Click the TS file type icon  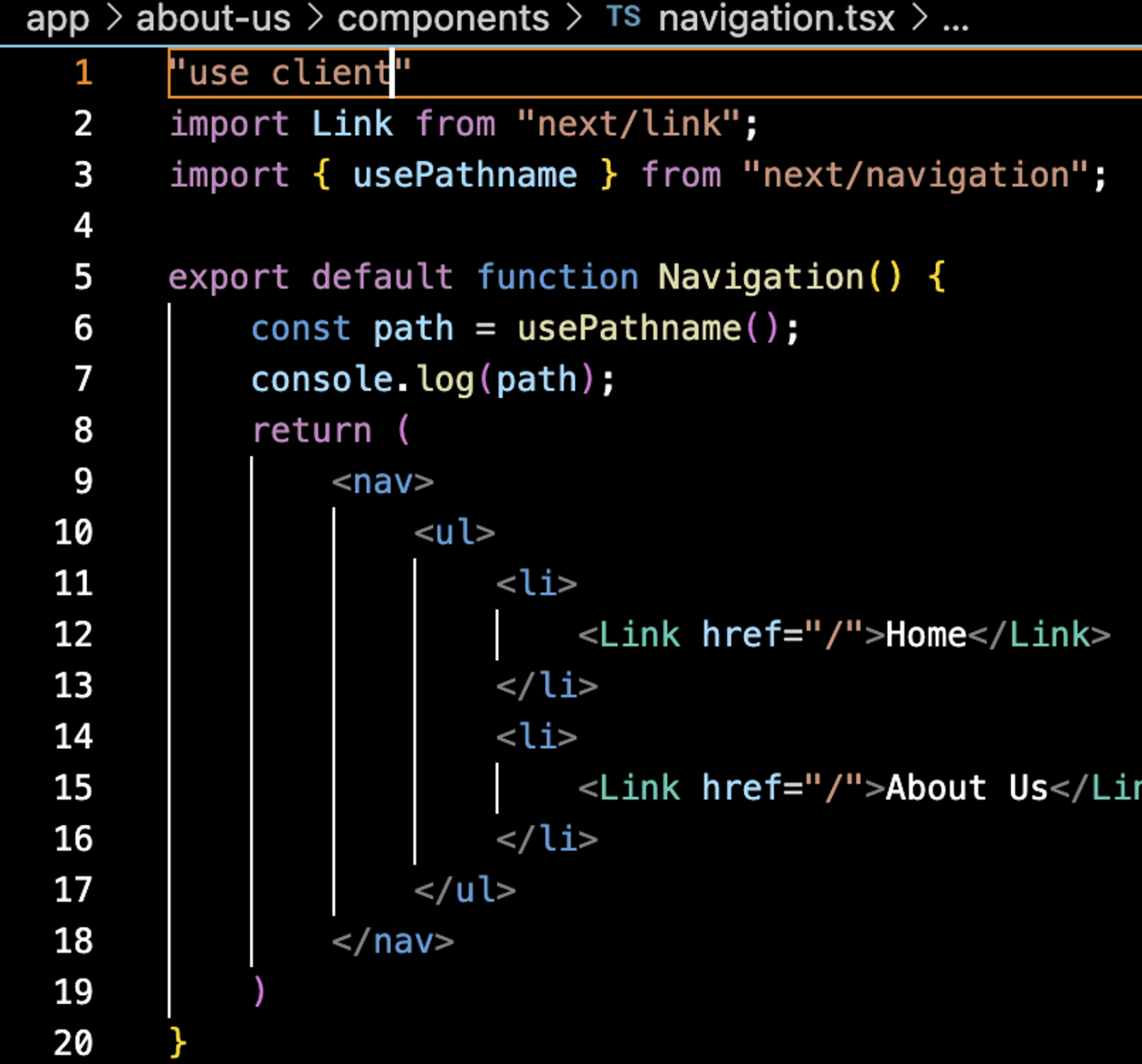pos(624,16)
